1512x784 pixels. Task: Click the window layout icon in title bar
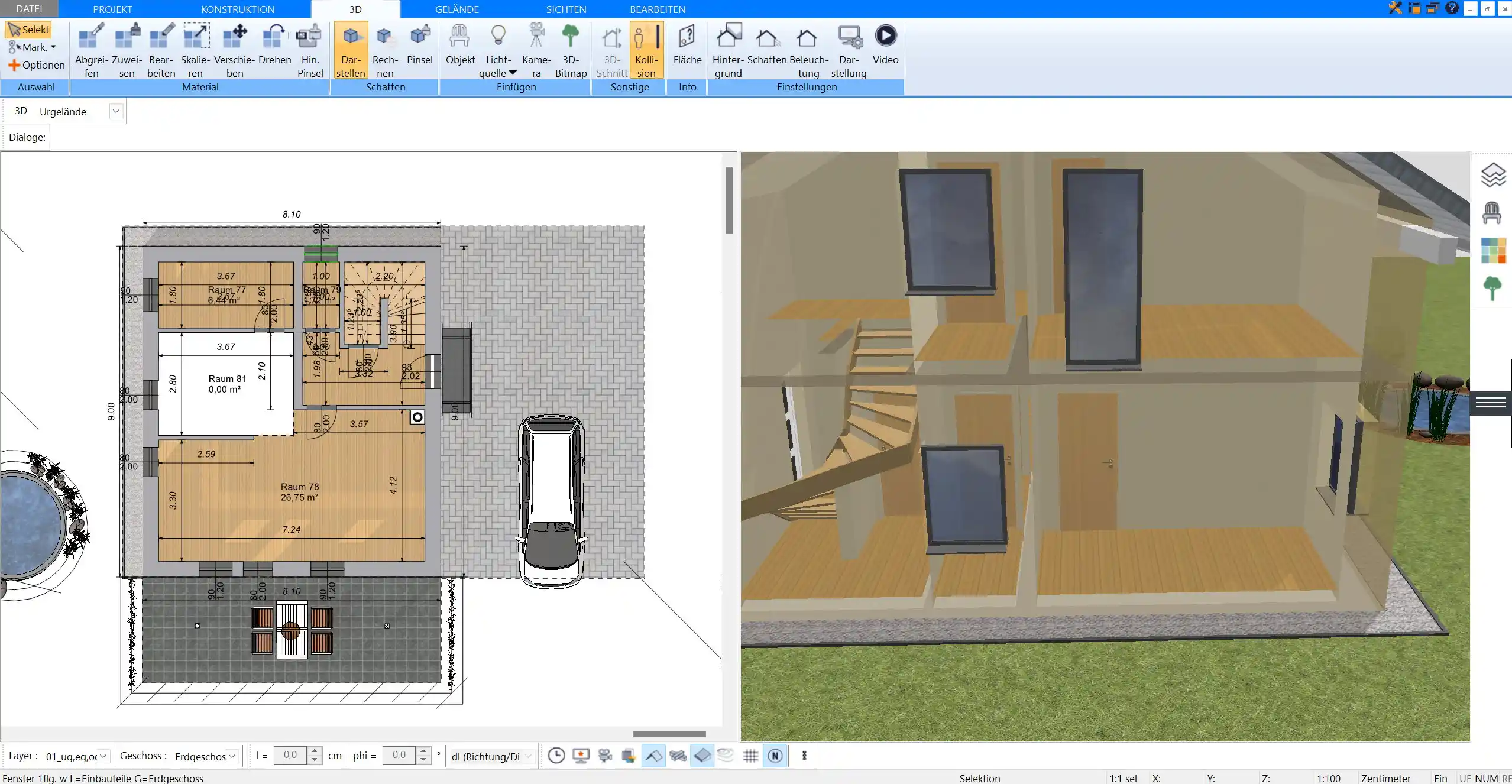[1414, 8]
